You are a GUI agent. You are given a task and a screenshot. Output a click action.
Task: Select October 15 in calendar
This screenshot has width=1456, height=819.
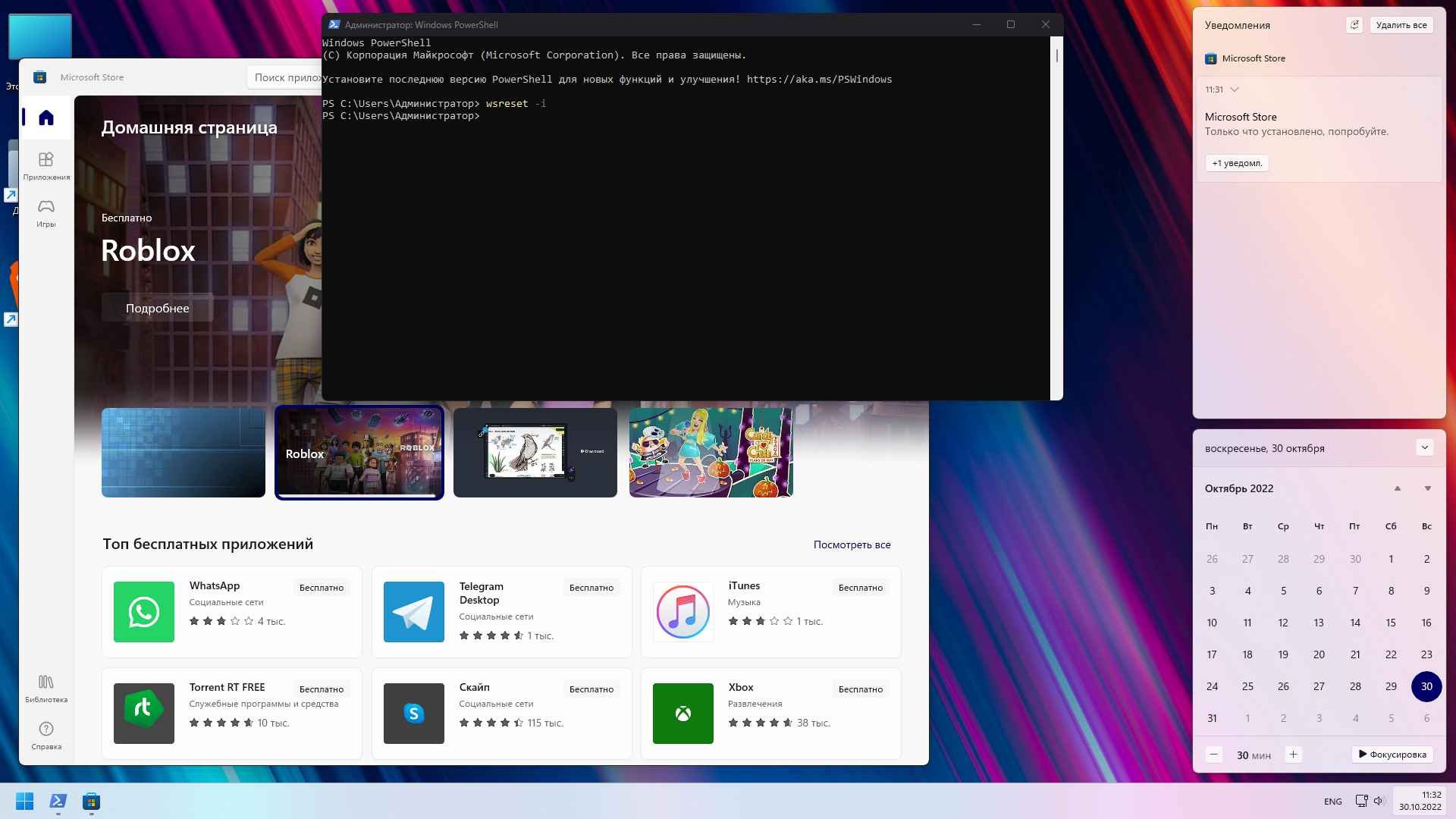[1391, 623]
